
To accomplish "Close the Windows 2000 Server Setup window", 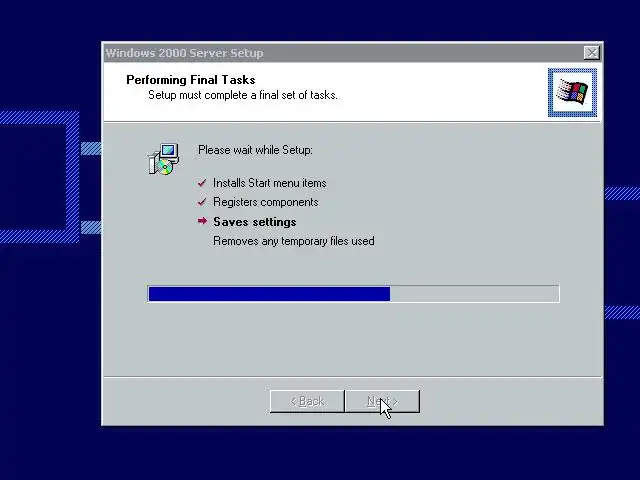I will pyautogui.click(x=592, y=53).
